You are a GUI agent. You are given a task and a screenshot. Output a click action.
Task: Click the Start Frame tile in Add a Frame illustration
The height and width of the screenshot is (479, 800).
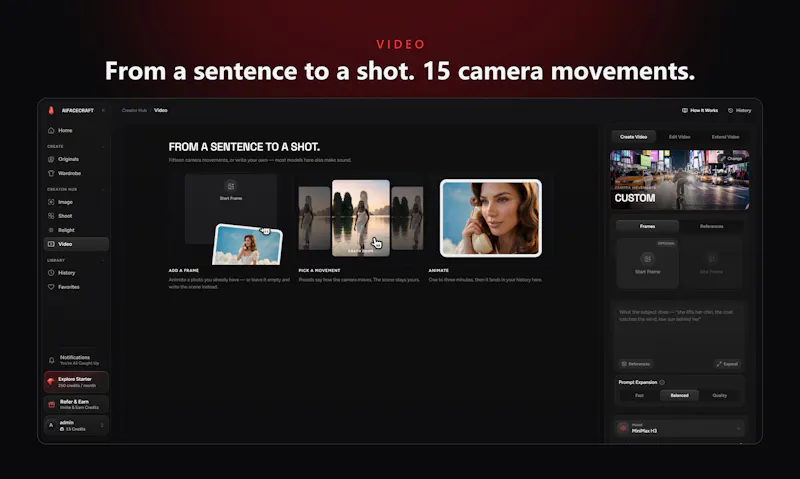tap(231, 209)
